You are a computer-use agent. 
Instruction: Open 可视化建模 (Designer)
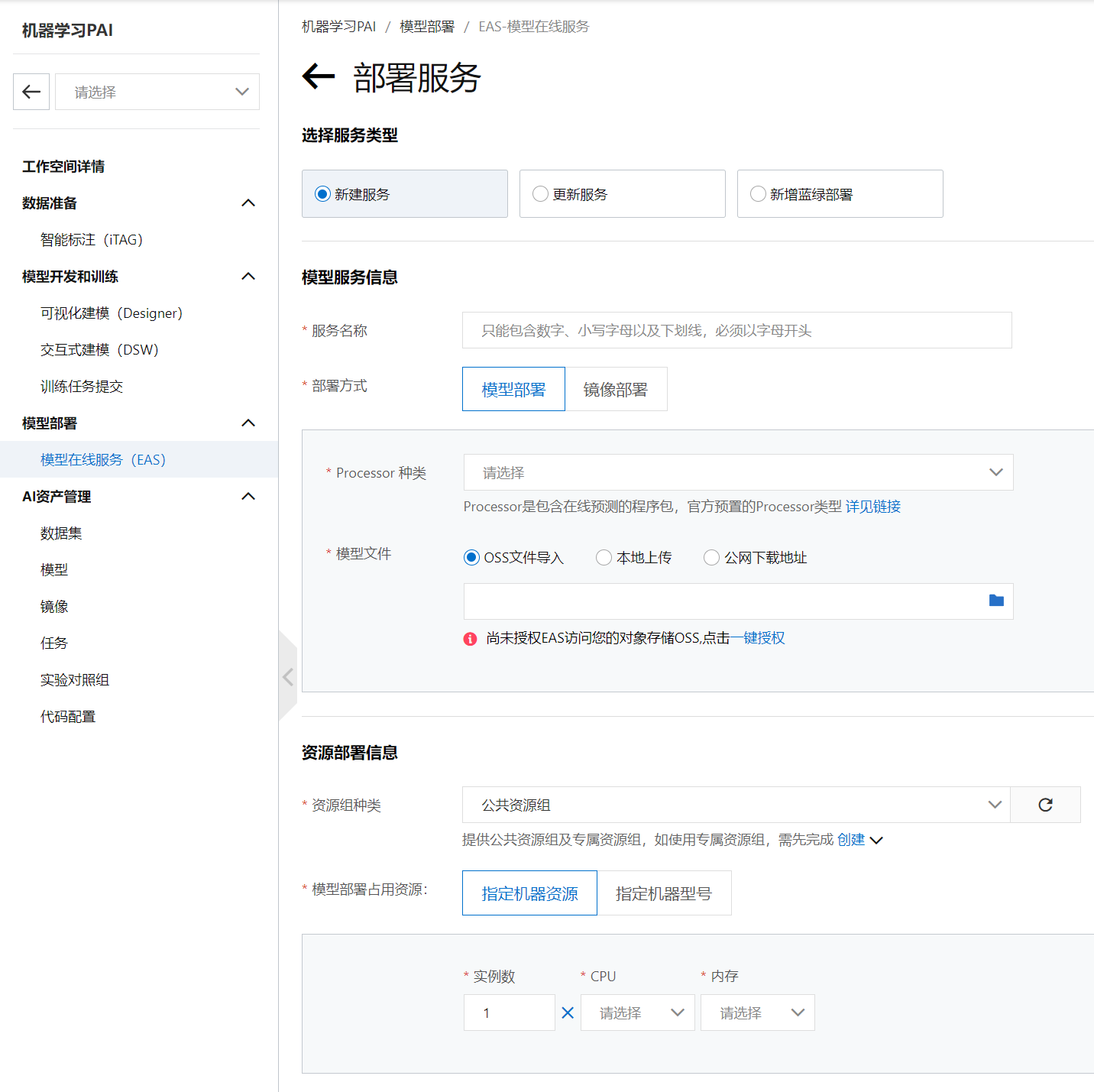pyautogui.click(x=112, y=313)
